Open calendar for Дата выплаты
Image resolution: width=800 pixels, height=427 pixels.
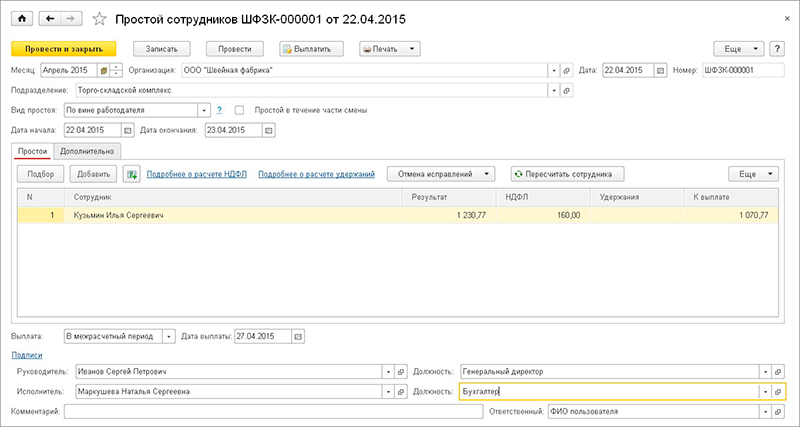tap(298, 337)
